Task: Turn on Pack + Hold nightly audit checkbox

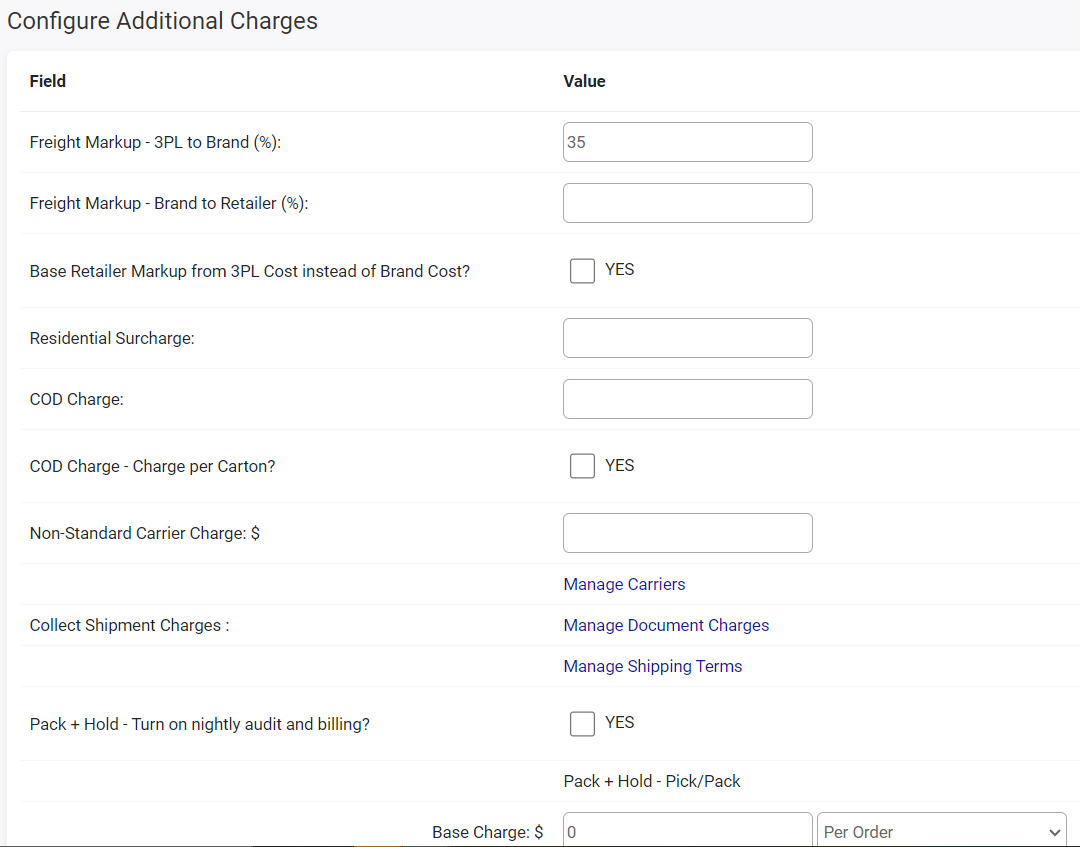Action: point(582,723)
